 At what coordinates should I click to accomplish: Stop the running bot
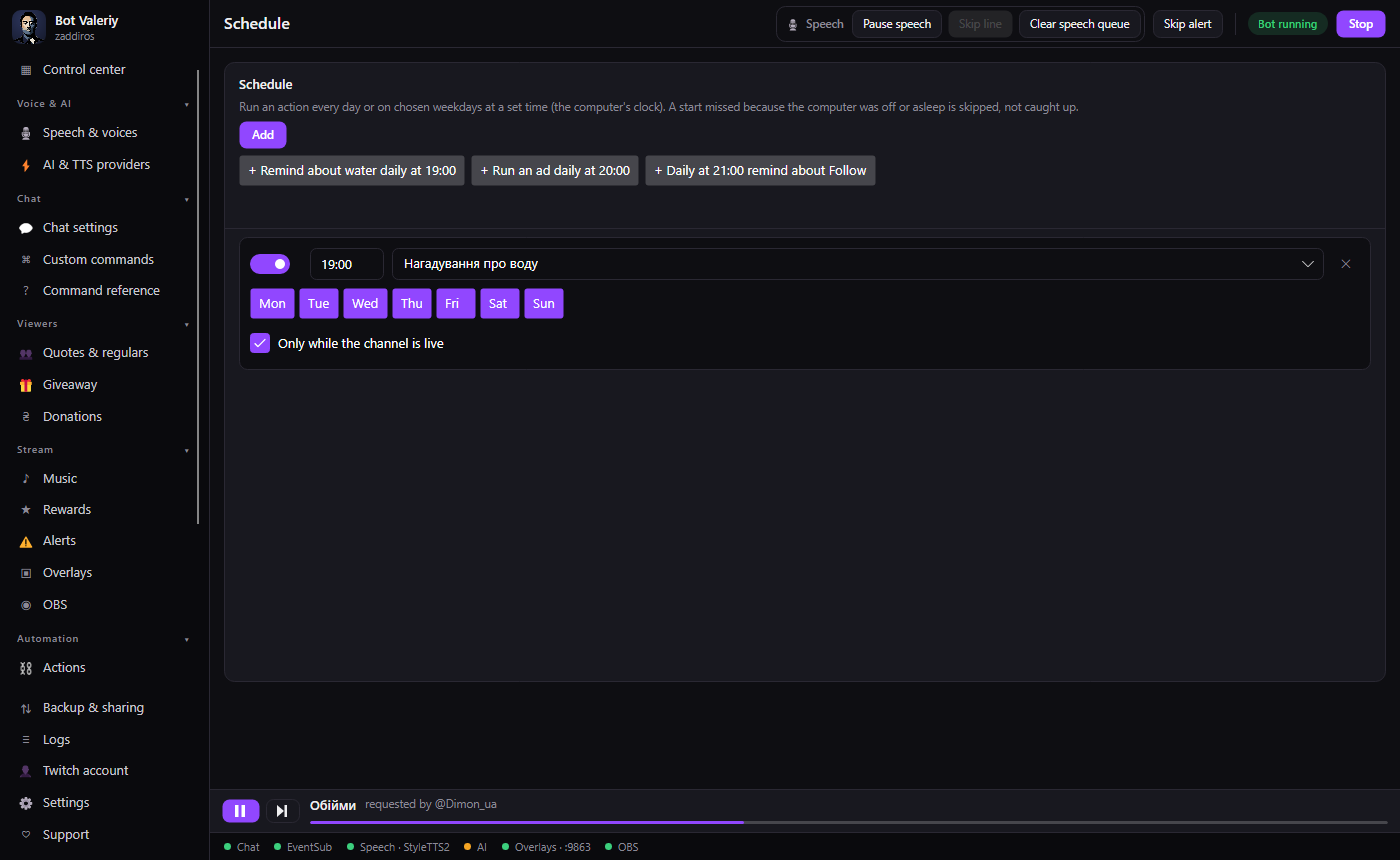1361,24
